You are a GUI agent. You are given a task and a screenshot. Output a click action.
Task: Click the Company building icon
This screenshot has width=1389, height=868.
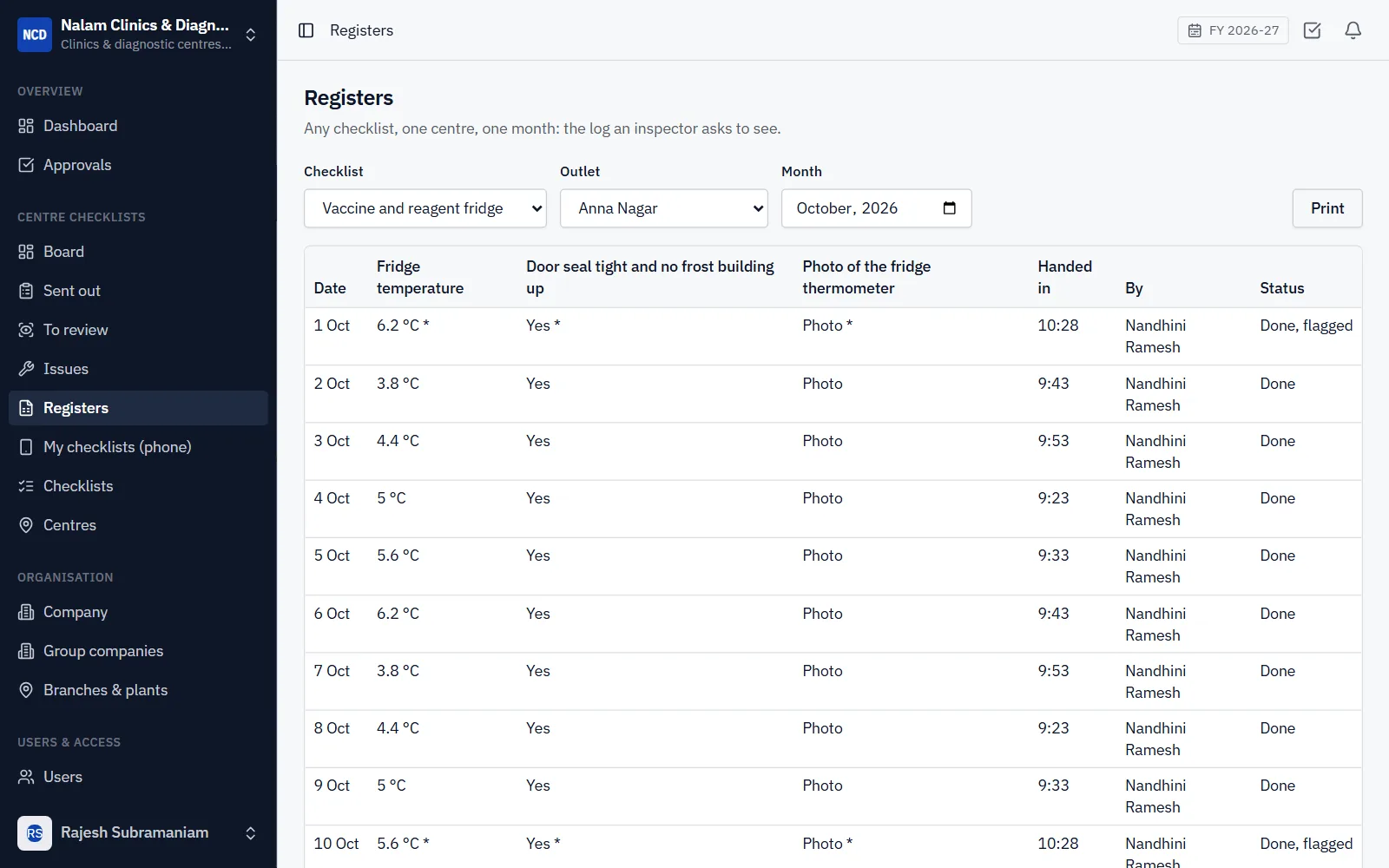(x=26, y=612)
